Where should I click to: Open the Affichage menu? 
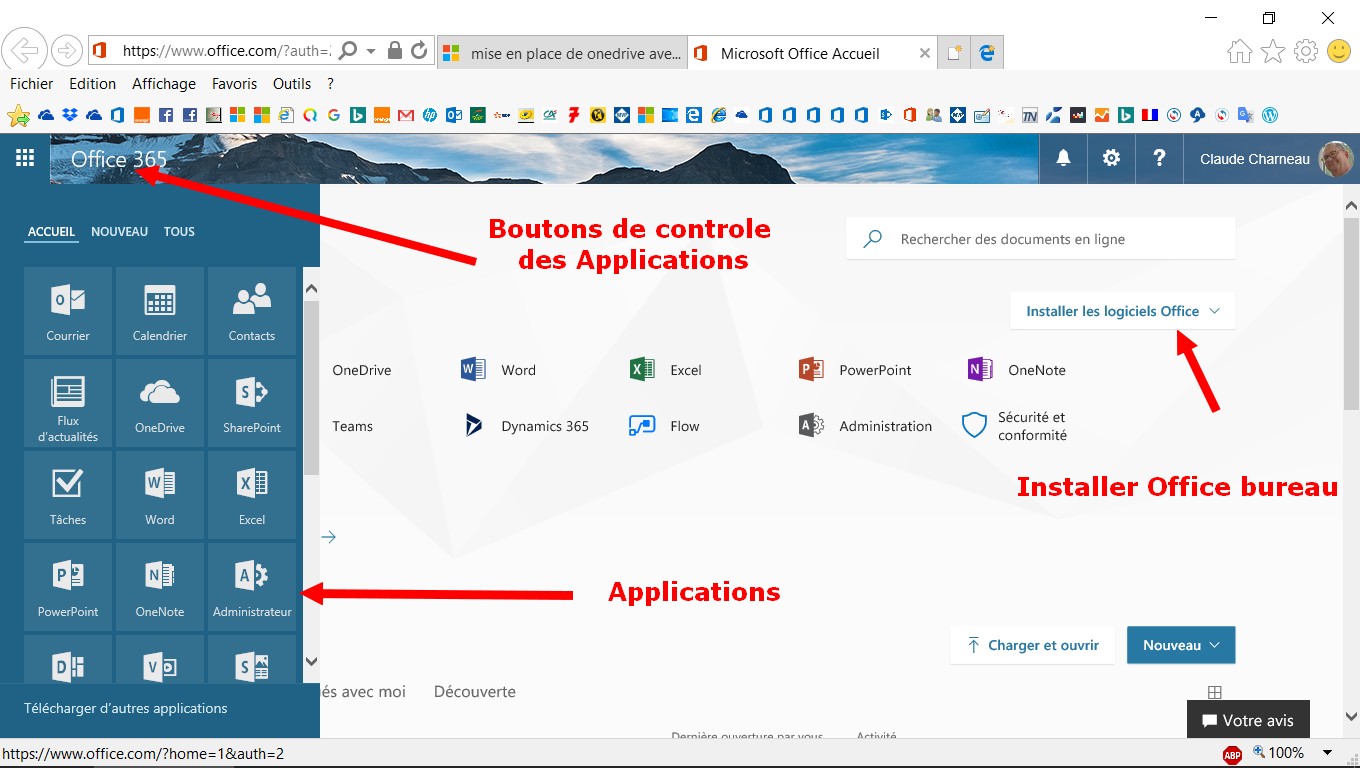coord(164,84)
